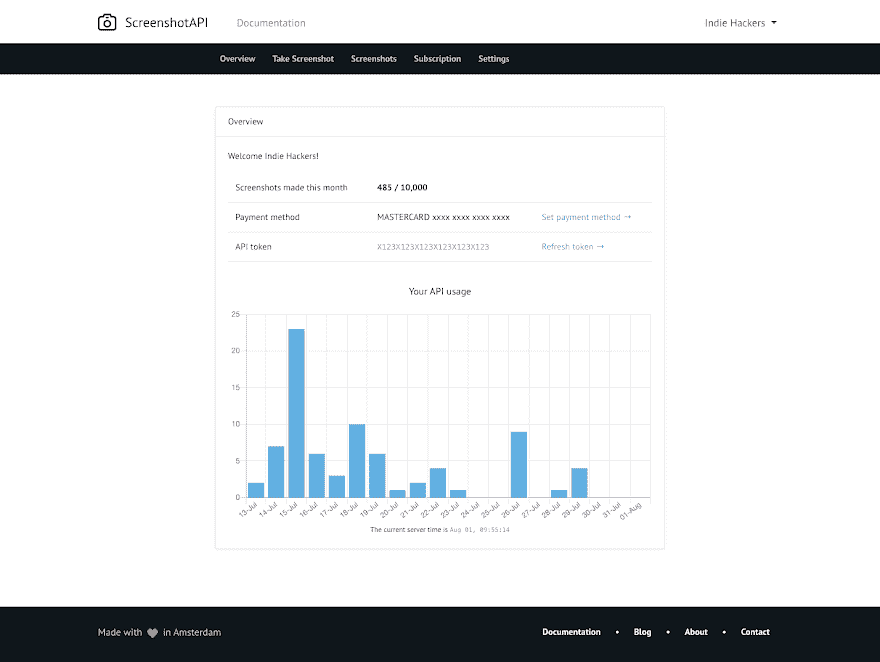Open the footer Documentation link
Screen dimensions: 880x662
coord(571,632)
